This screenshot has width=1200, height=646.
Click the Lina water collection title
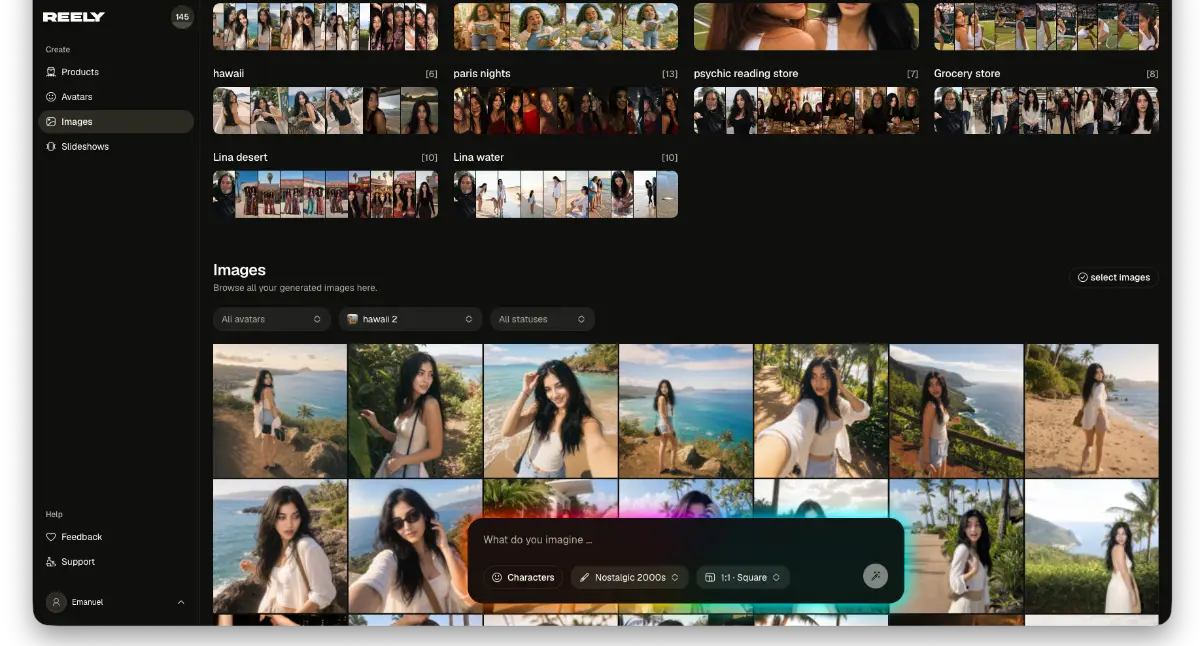pos(479,157)
